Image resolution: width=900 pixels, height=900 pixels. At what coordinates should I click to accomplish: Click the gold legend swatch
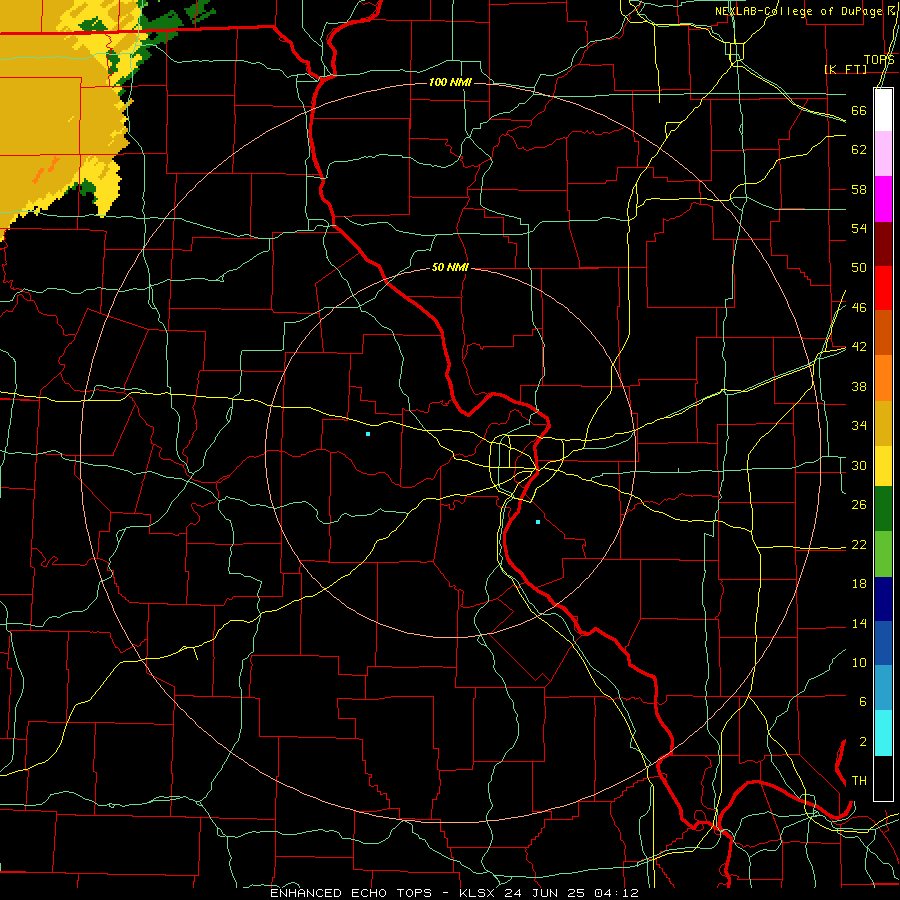(x=883, y=423)
